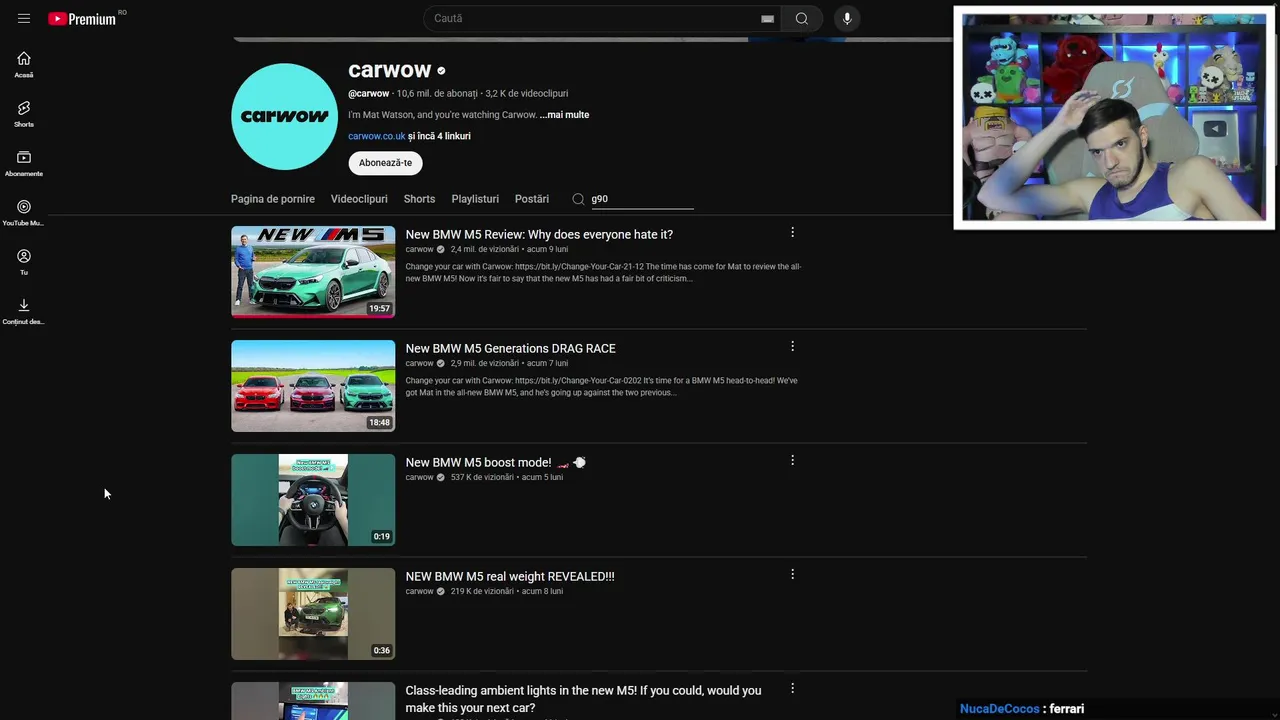Switch to Playlisturi tab

(x=475, y=199)
